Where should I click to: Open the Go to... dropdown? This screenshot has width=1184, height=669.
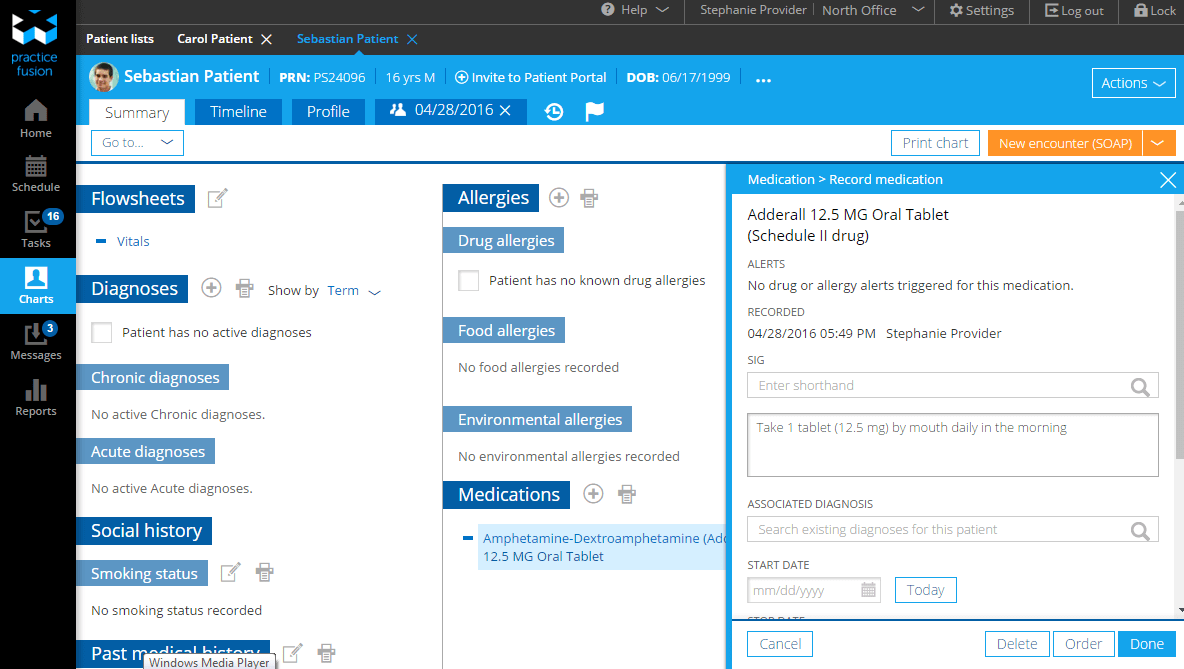[137, 143]
